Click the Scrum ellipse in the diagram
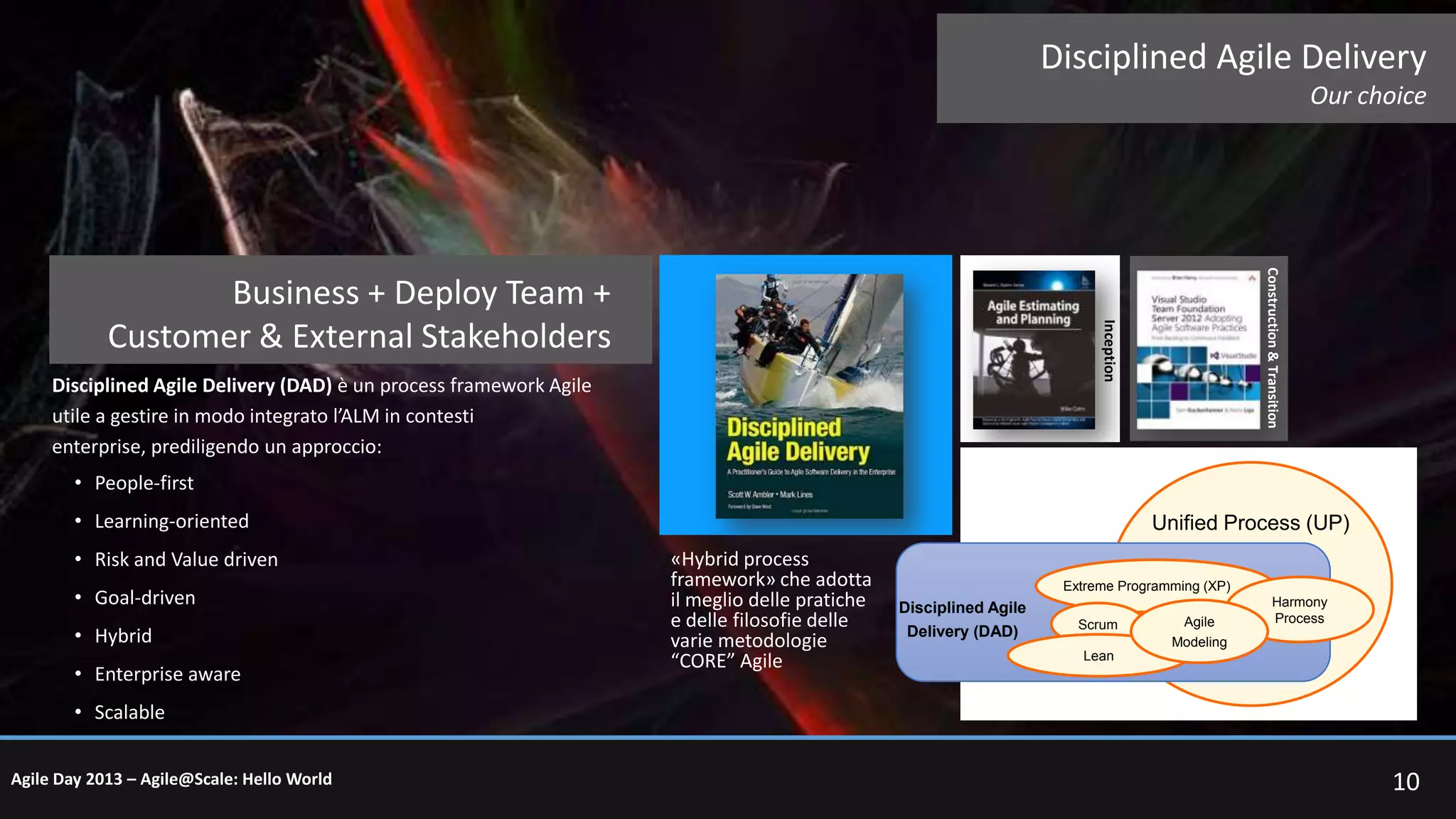The height and width of the screenshot is (819, 1456). tap(1097, 624)
